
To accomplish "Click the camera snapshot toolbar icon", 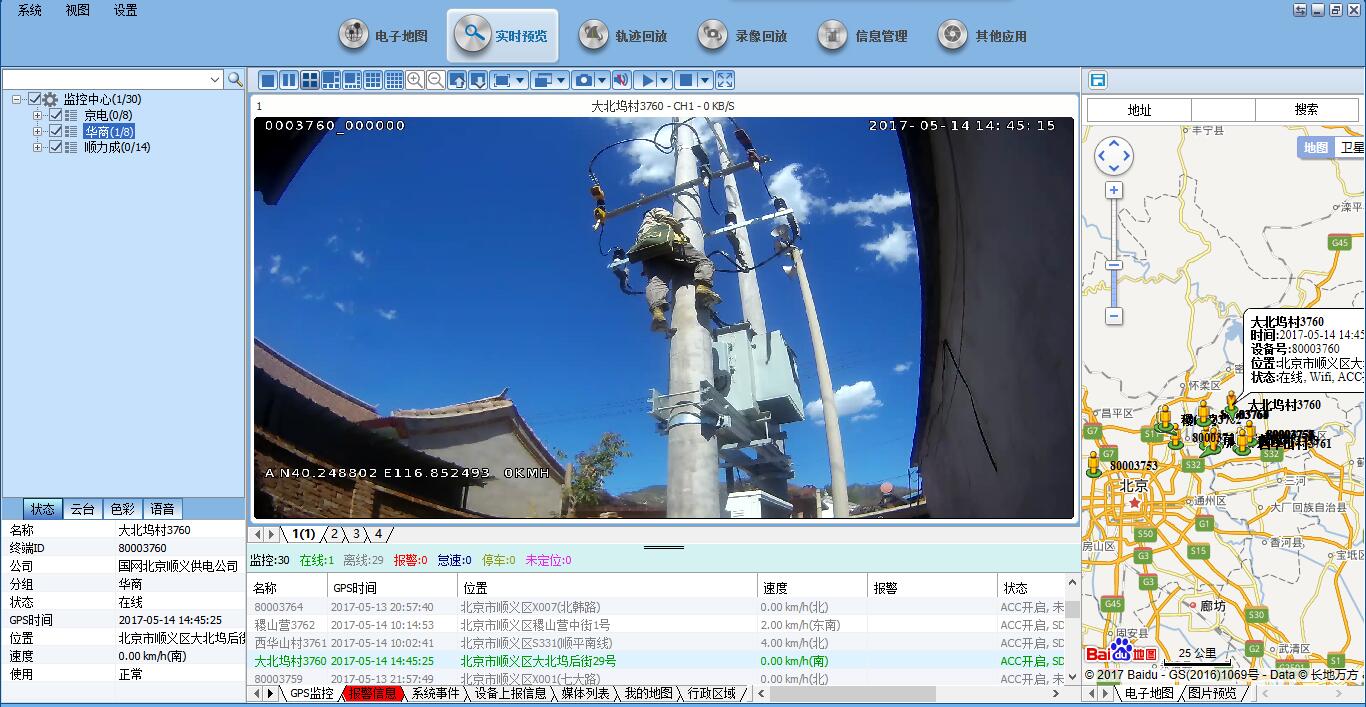I will [584, 80].
